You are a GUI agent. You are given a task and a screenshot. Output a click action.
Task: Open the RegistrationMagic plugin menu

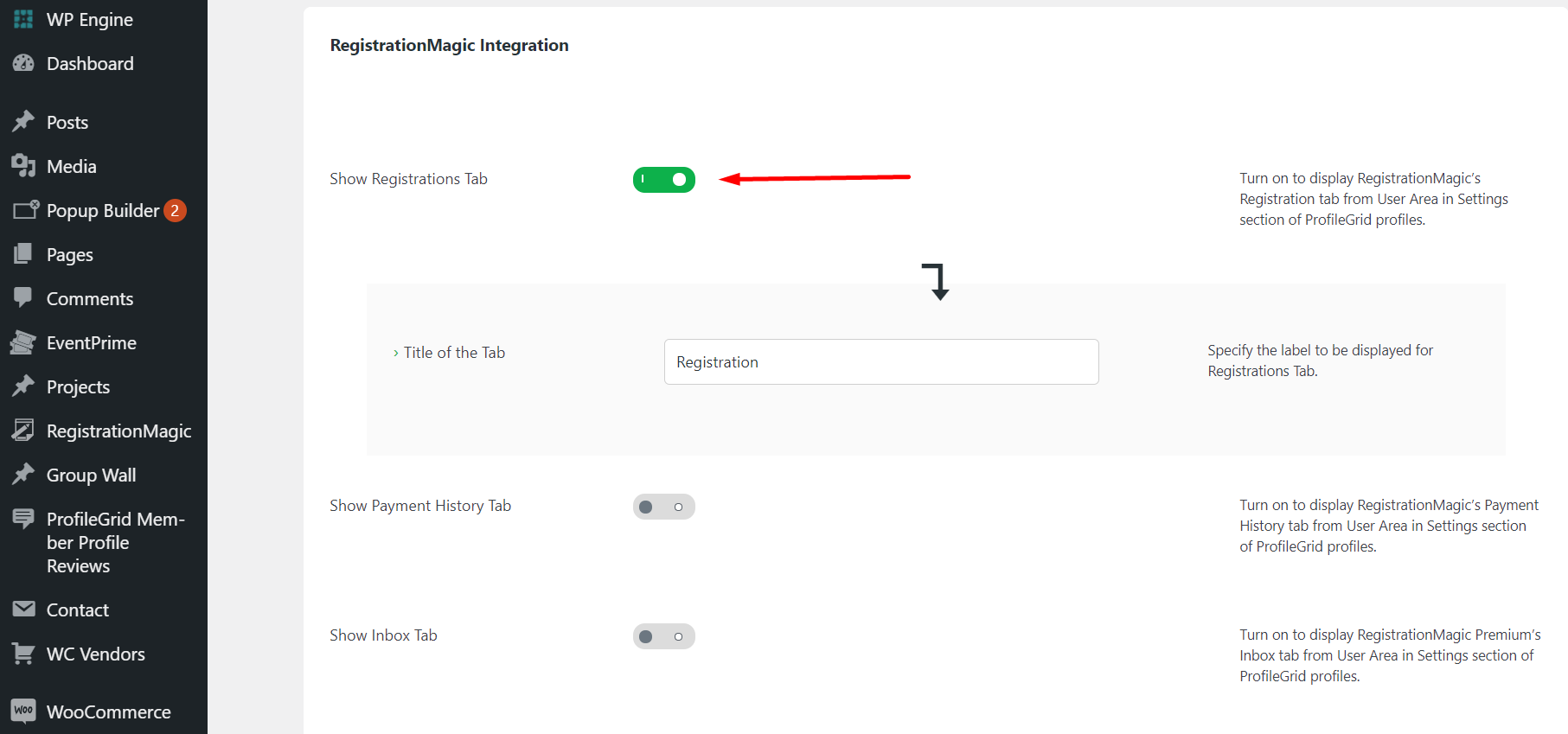(118, 431)
